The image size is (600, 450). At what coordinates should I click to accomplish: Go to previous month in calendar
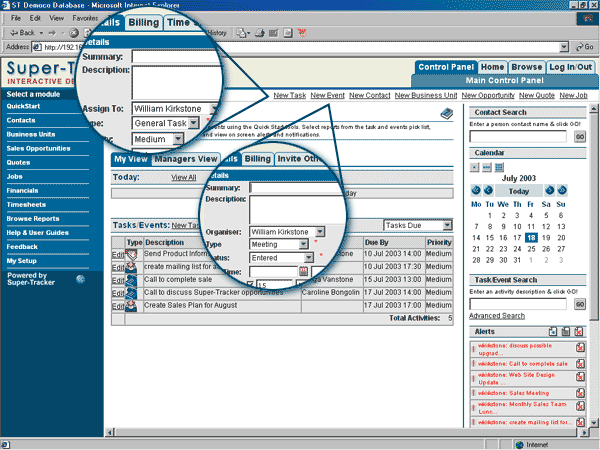click(x=488, y=190)
